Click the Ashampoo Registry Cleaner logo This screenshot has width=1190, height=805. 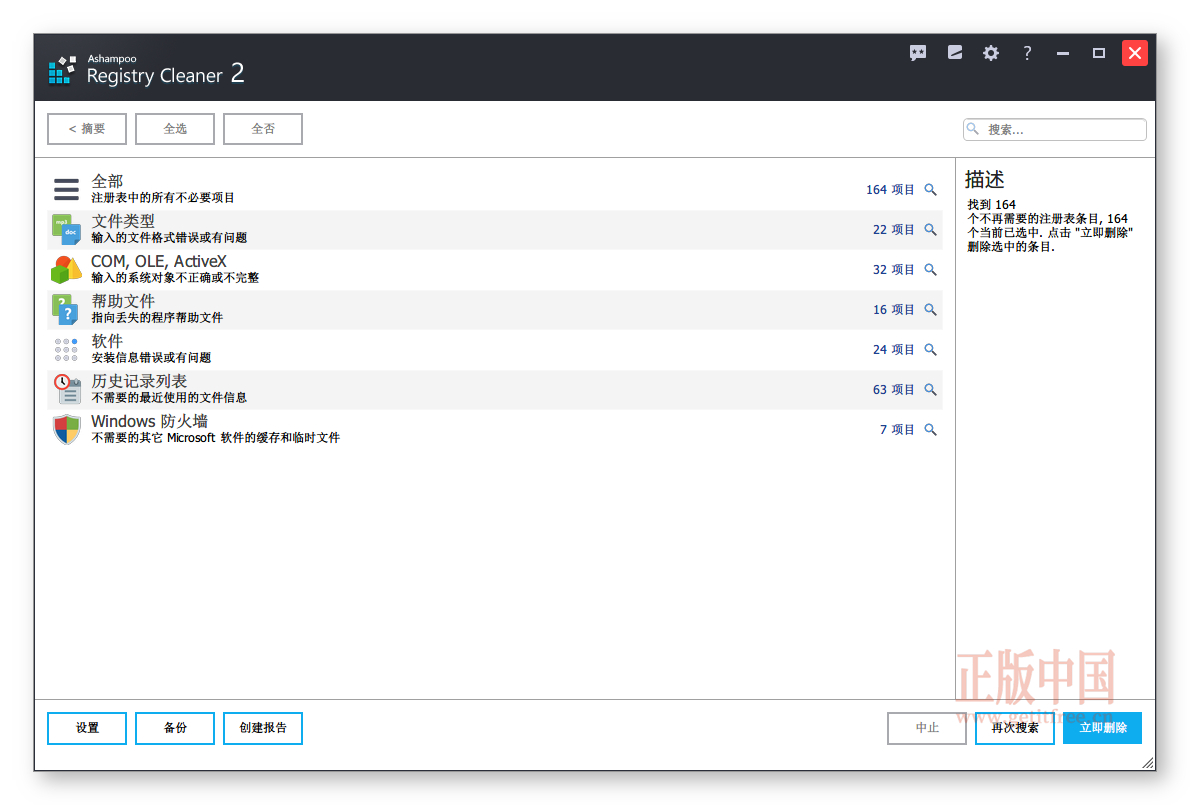click(62, 70)
